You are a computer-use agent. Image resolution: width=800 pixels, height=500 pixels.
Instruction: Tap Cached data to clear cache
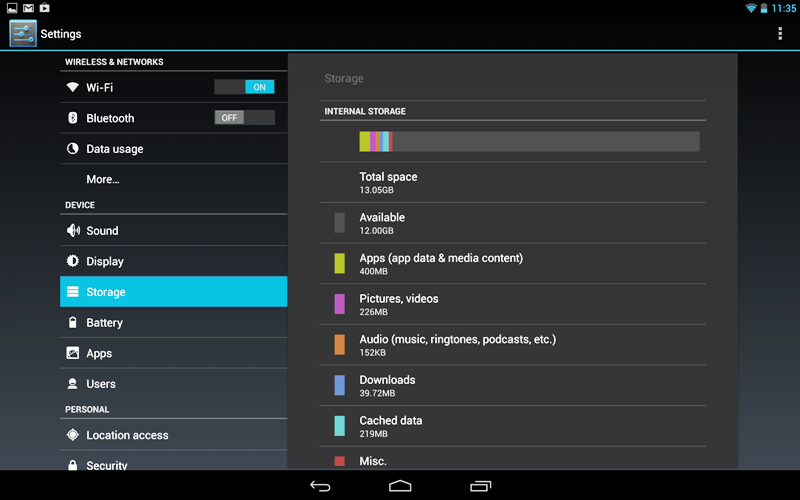coord(512,426)
